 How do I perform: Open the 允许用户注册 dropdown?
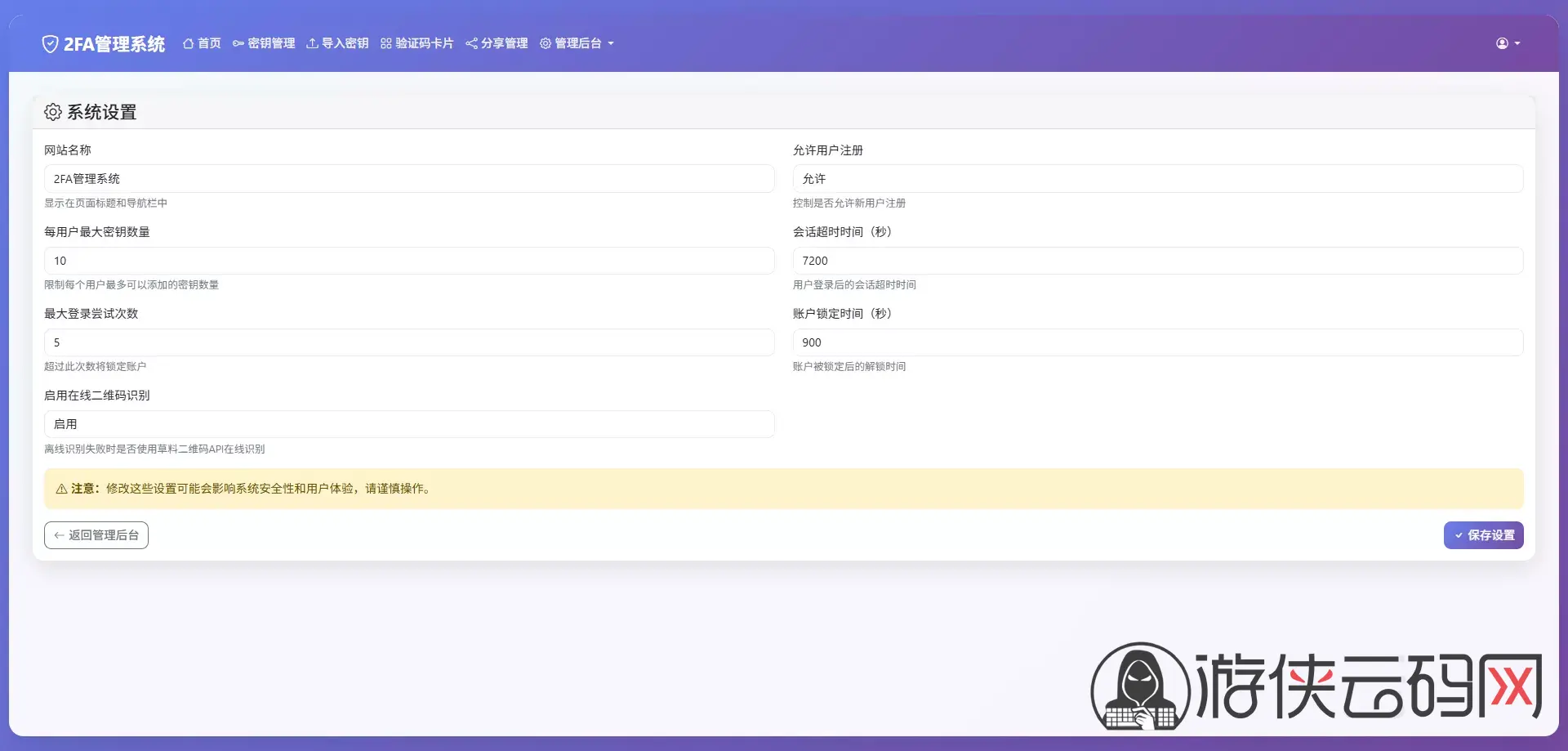tap(1157, 179)
